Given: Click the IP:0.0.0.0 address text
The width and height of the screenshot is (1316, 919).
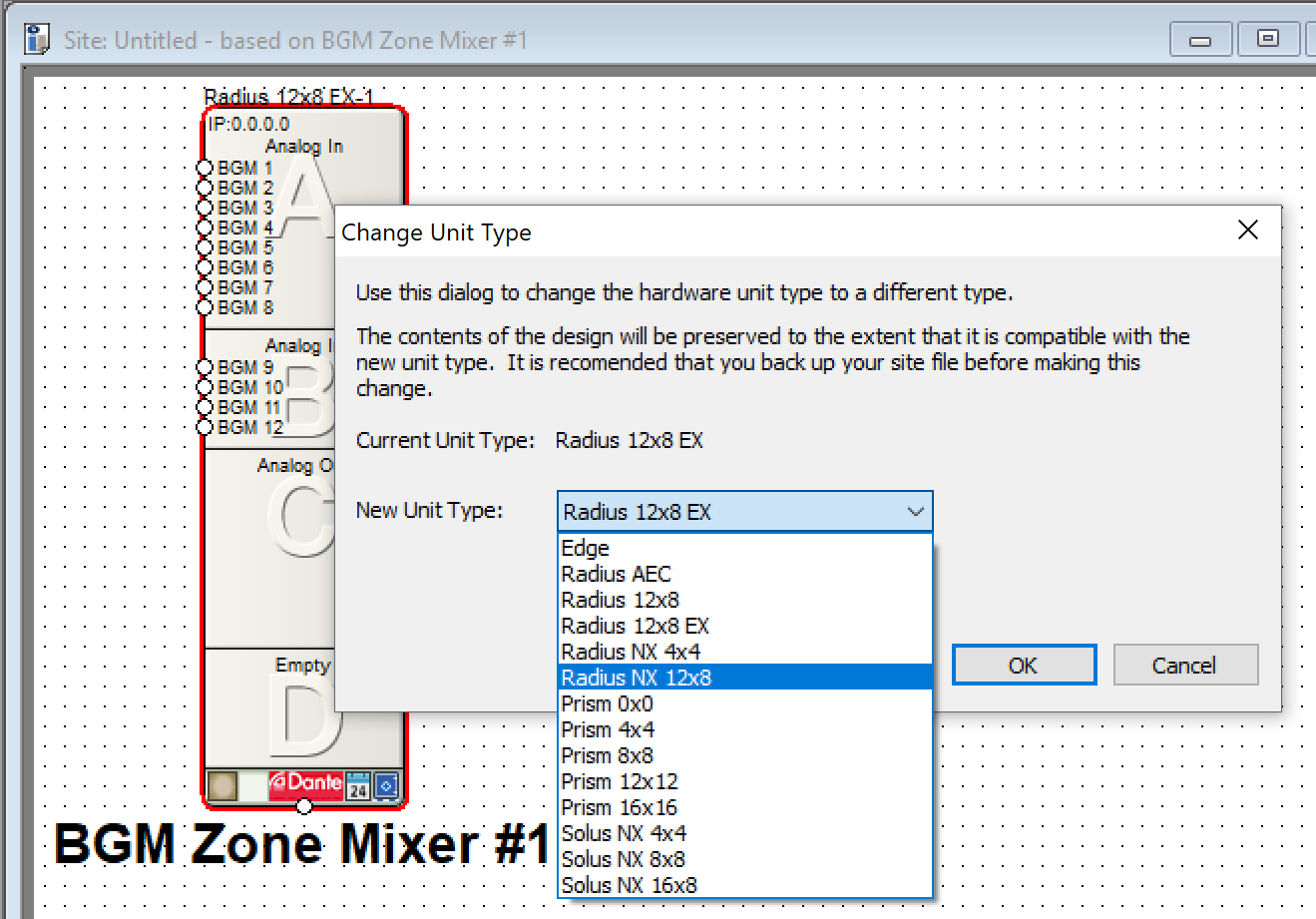Looking at the screenshot, I should [249, 124].
